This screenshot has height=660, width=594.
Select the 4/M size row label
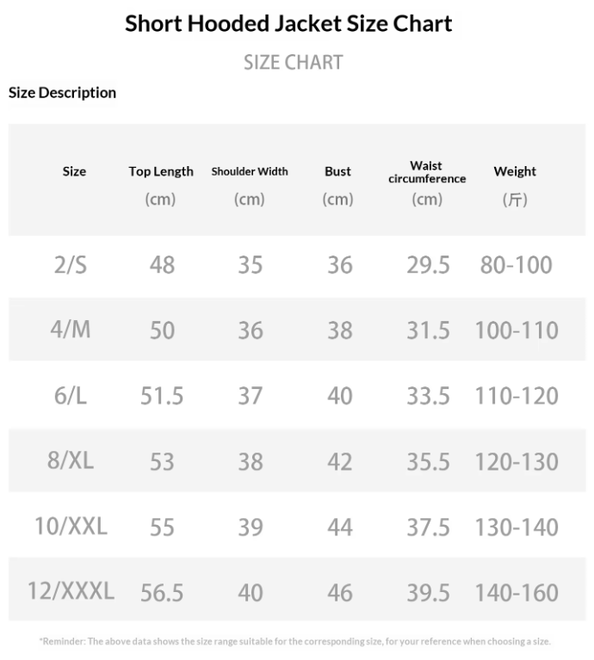[x=70, y=329]
